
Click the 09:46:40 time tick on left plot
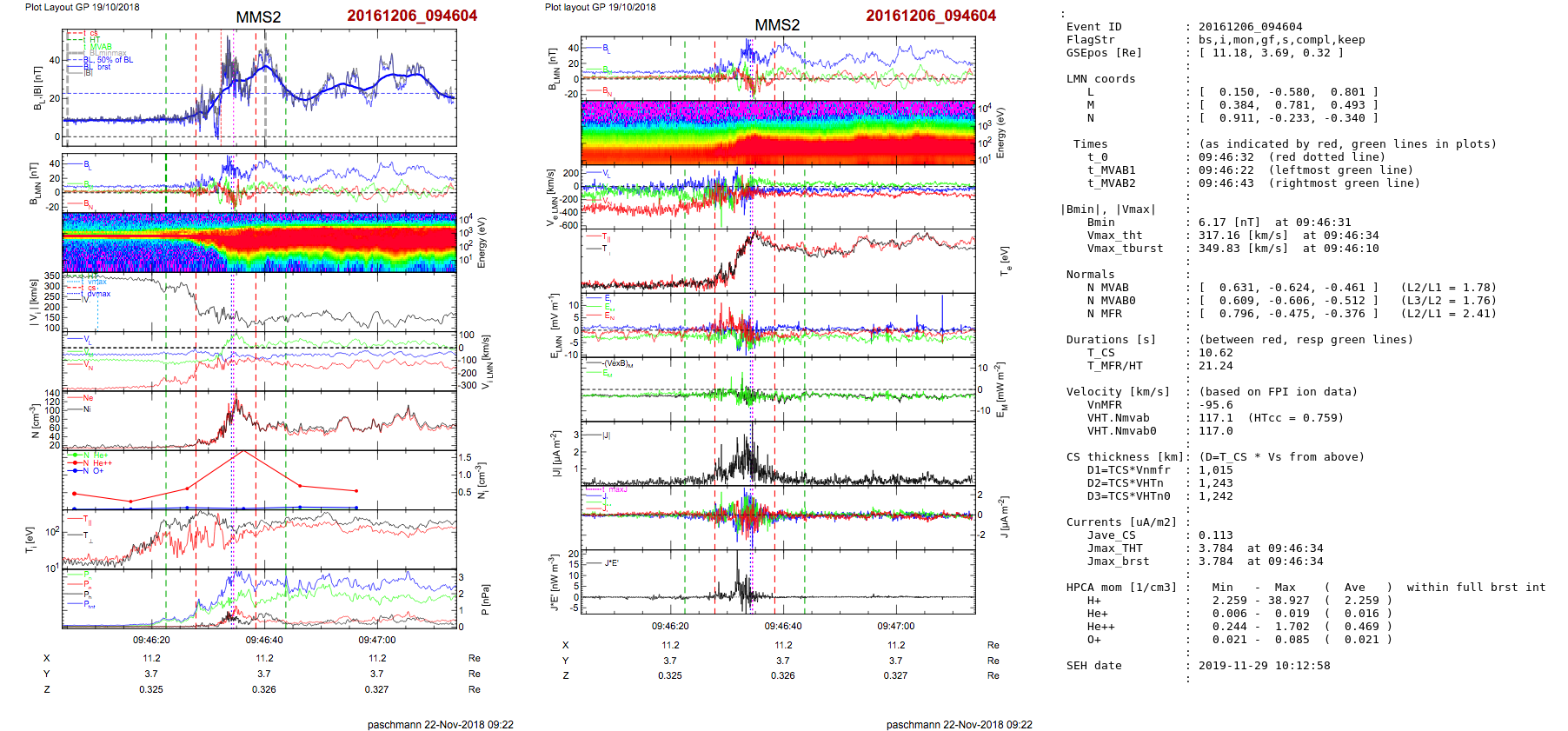pos(264,640)
